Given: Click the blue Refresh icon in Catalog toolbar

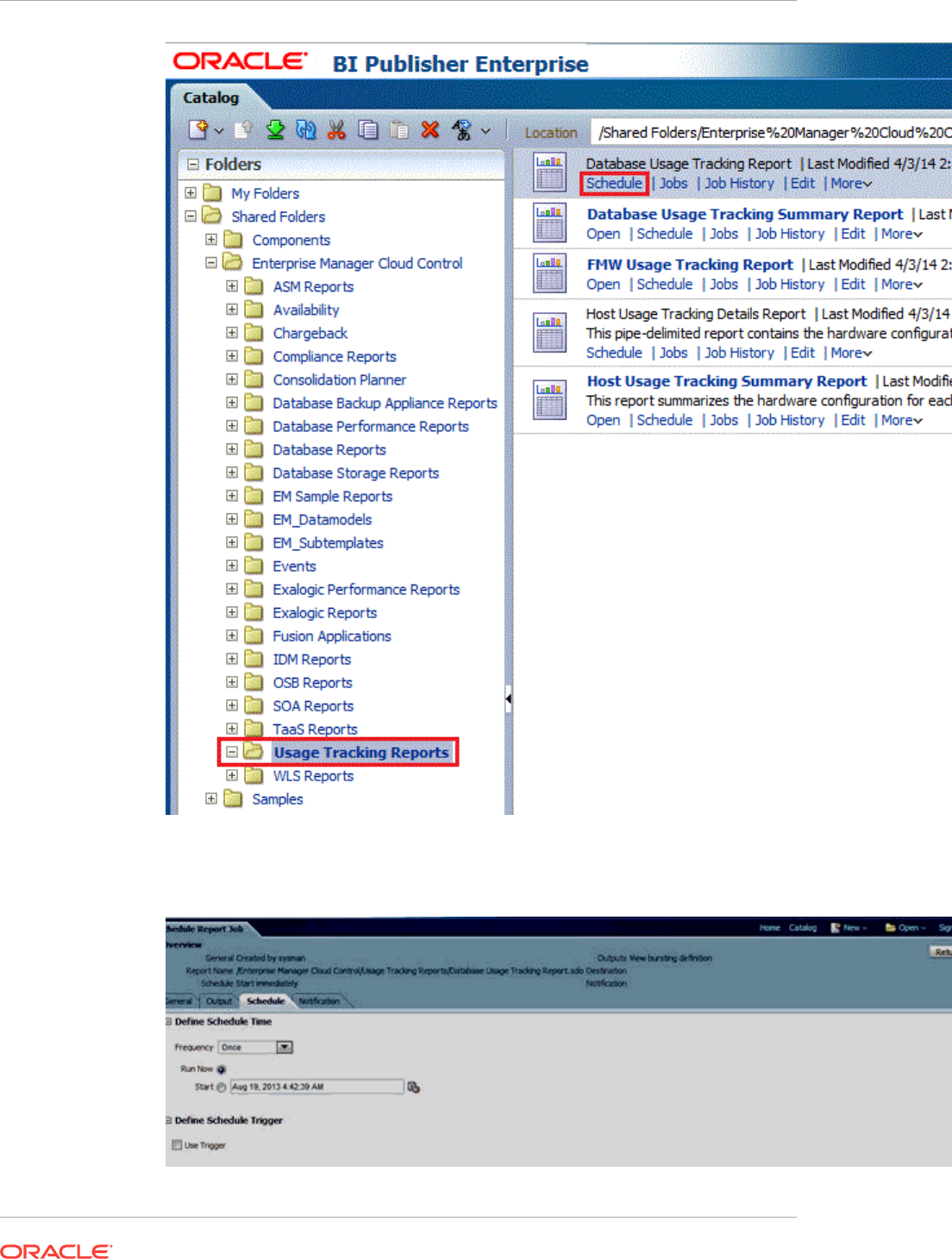Looking at the screenshot, I should [306, 129].
